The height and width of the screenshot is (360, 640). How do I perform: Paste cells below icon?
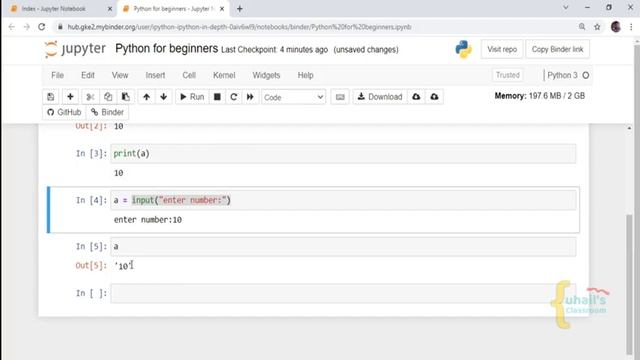[x=126, y=97]
